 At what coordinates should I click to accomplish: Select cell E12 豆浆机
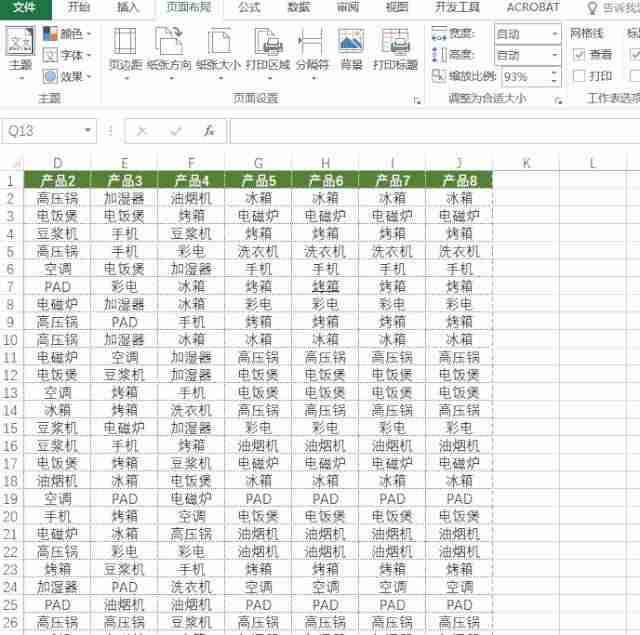(x=124, y=375)
